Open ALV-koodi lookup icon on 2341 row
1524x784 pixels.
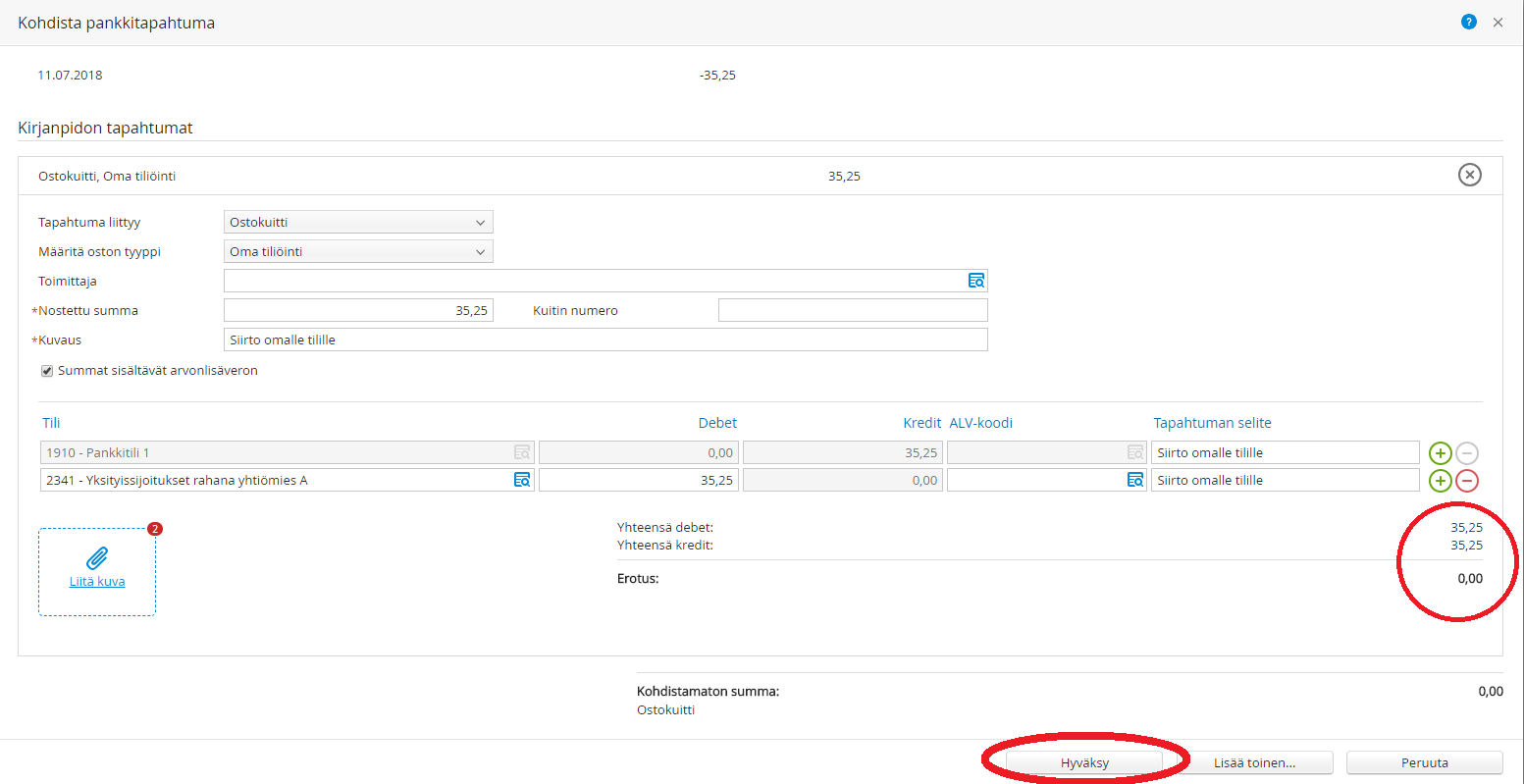coord(1134,480)
